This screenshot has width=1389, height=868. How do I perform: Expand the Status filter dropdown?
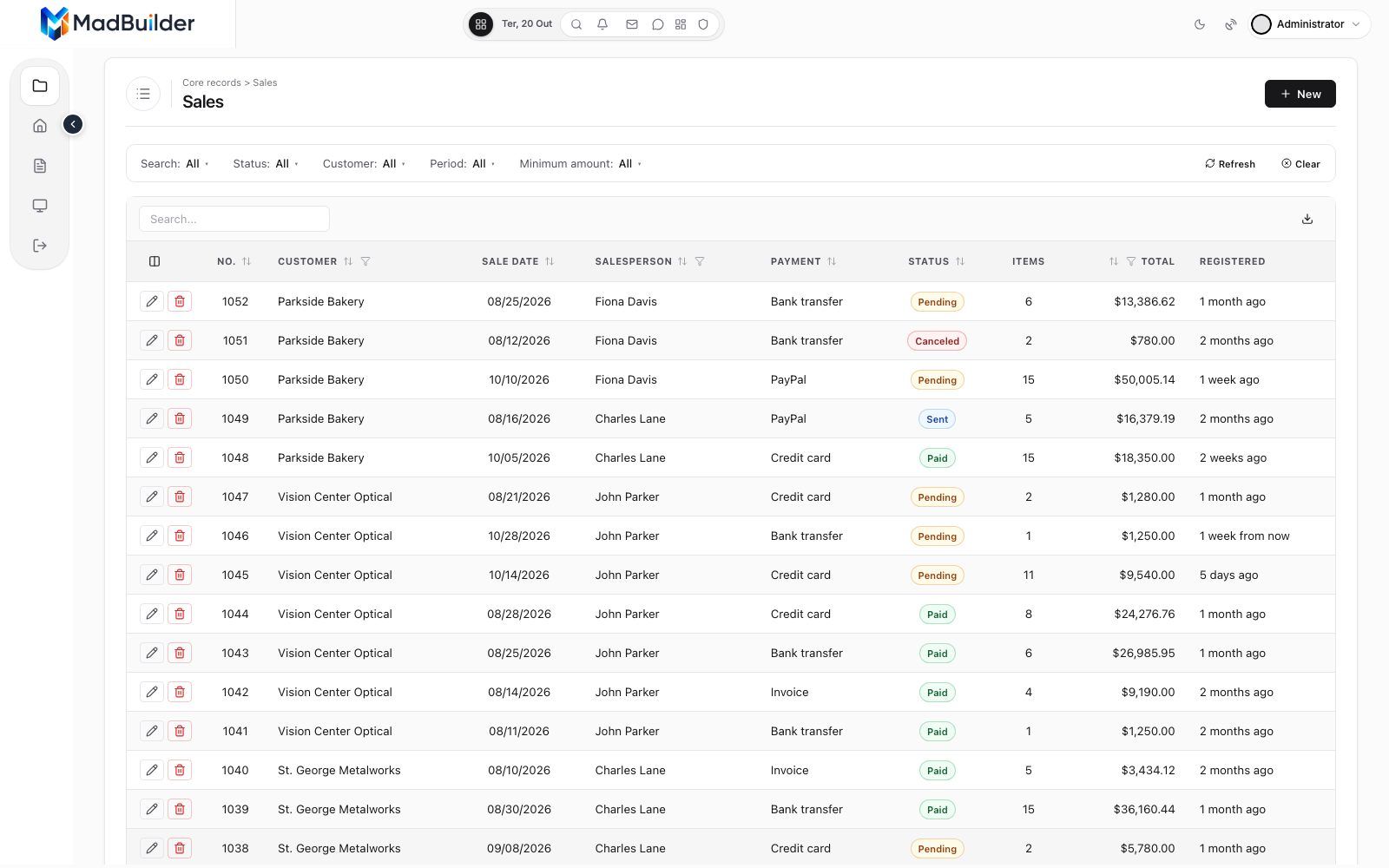(266, 163)
